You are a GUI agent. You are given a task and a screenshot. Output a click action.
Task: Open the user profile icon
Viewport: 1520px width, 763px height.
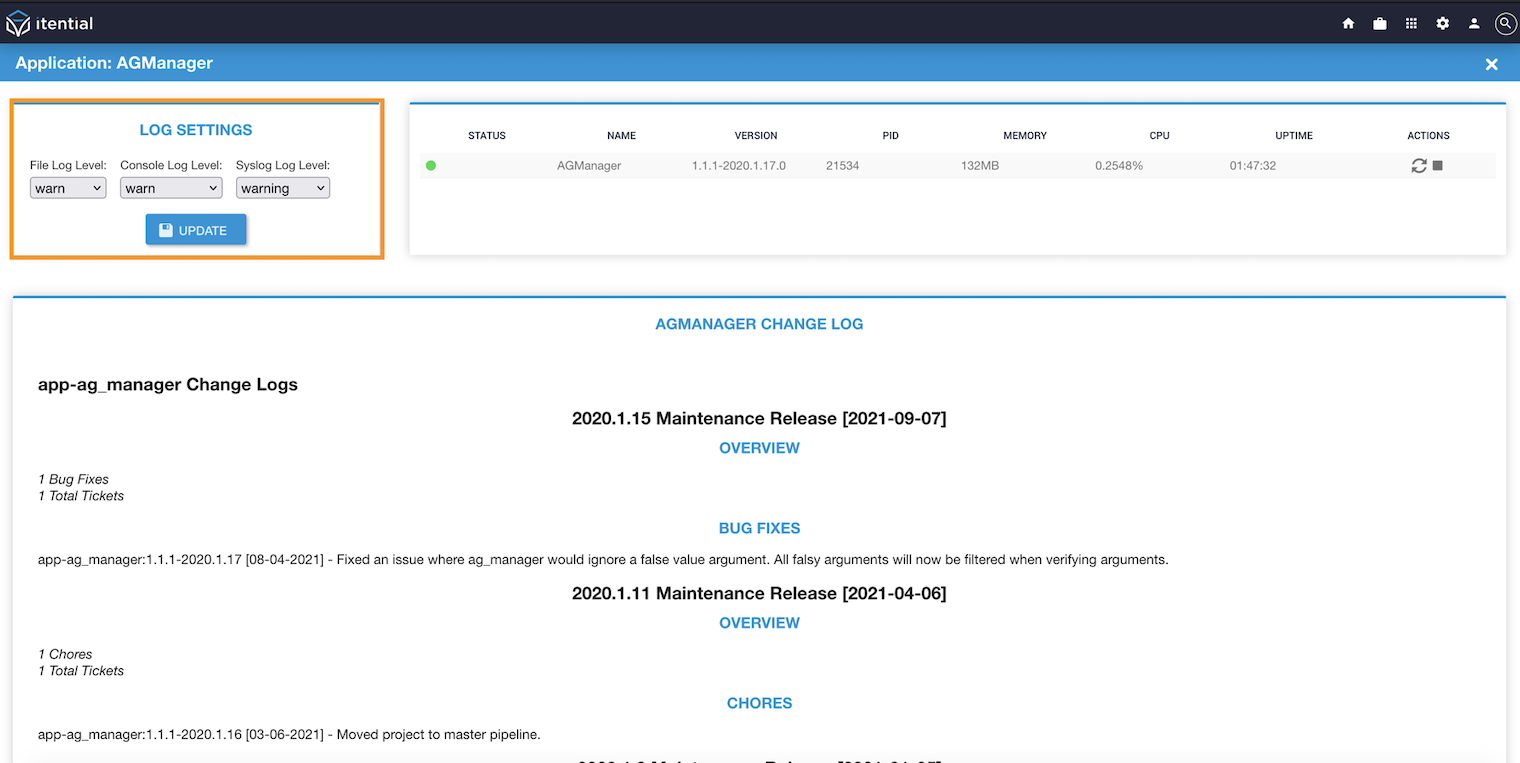[1474, 23]
